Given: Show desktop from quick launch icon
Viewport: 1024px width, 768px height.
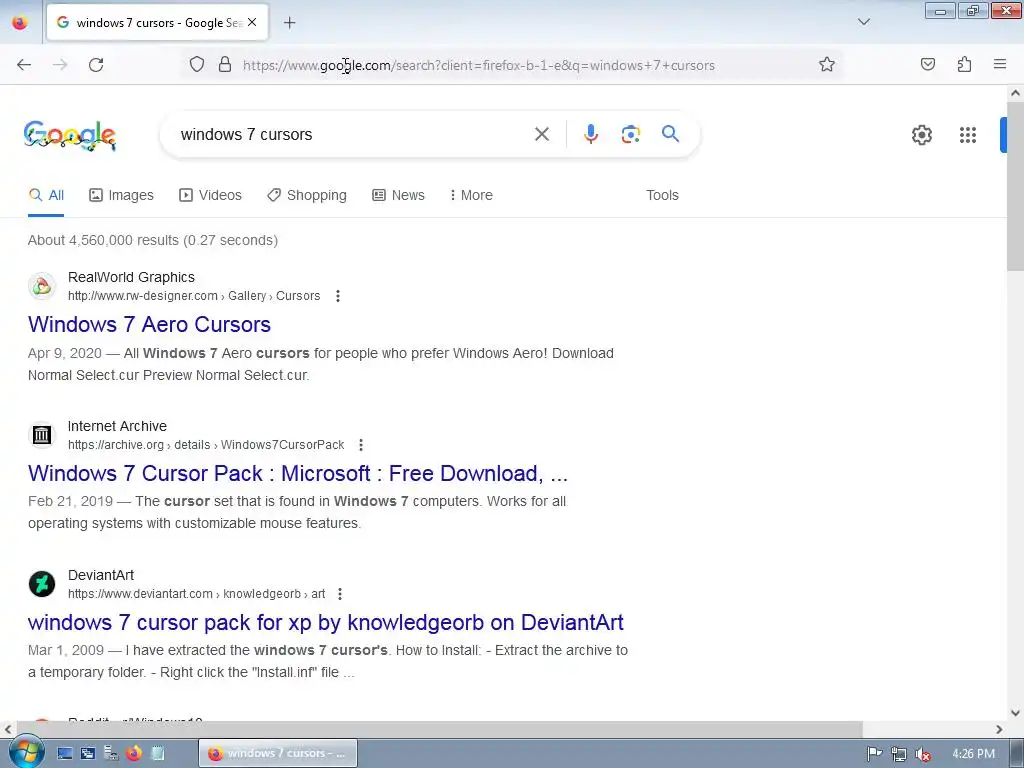Looking at the screenshot, I should (64, 753).
